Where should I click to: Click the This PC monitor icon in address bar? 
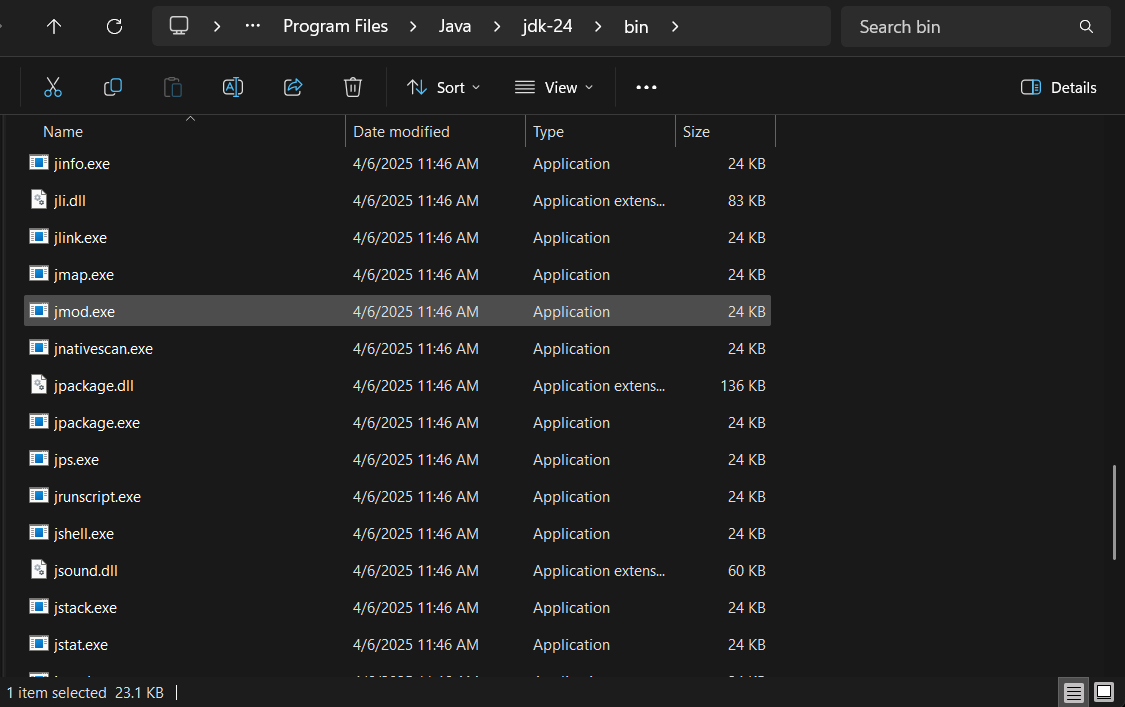pos(179,26)
